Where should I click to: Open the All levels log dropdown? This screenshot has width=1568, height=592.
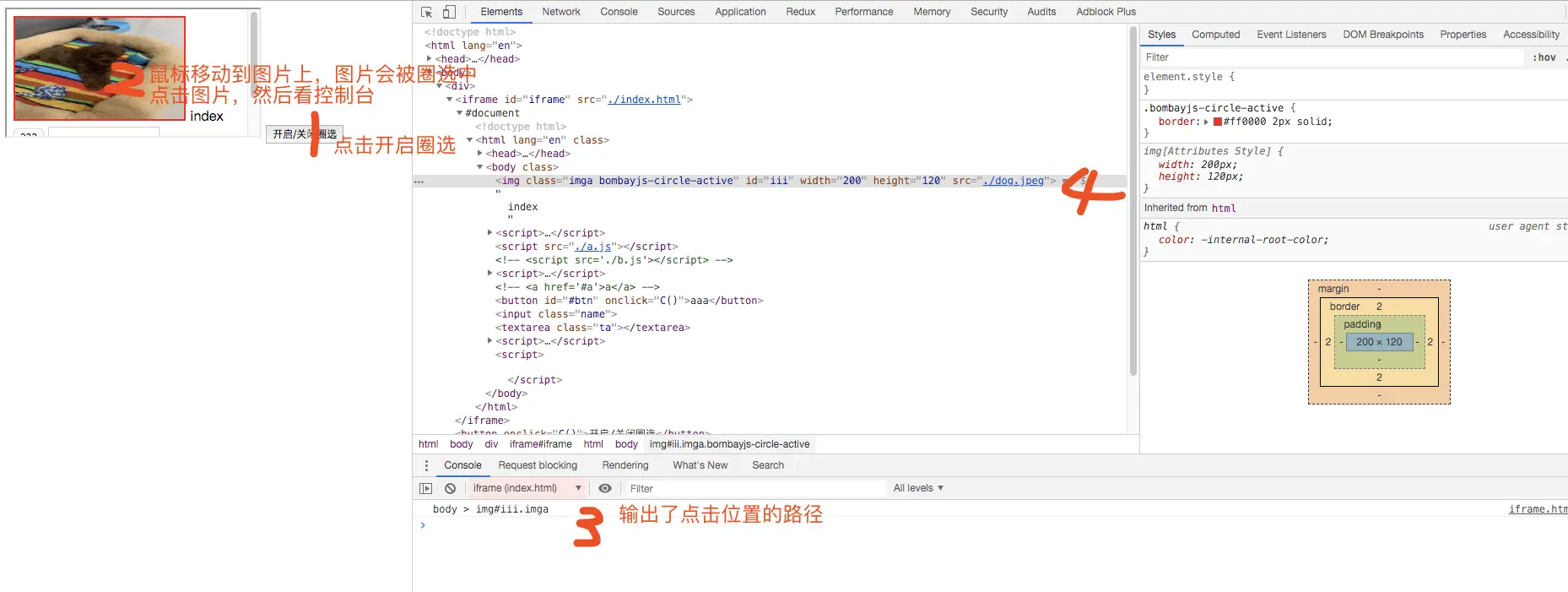918,488
